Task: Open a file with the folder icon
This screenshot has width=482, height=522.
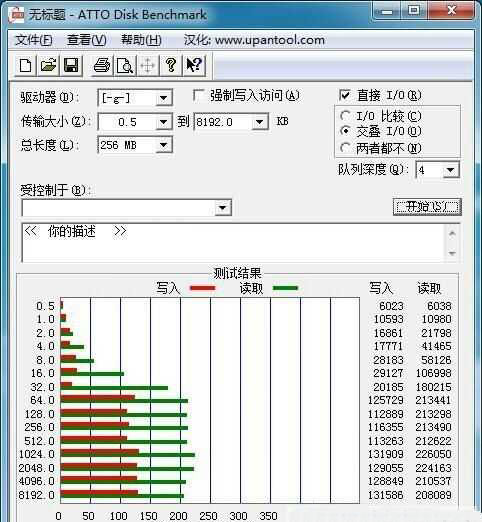Action: (48, 65)
